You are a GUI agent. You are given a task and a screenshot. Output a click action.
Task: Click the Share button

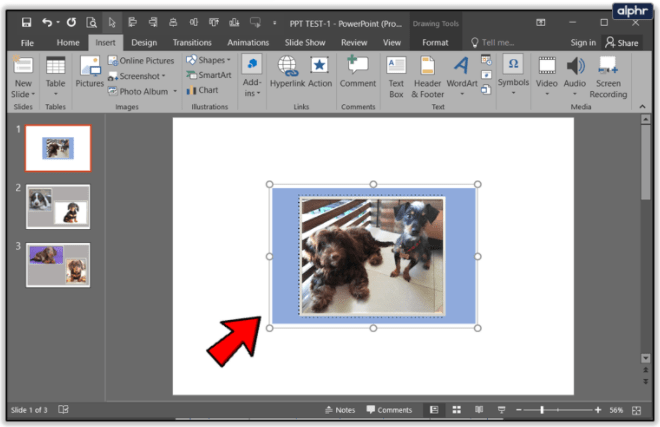point(622,43)
